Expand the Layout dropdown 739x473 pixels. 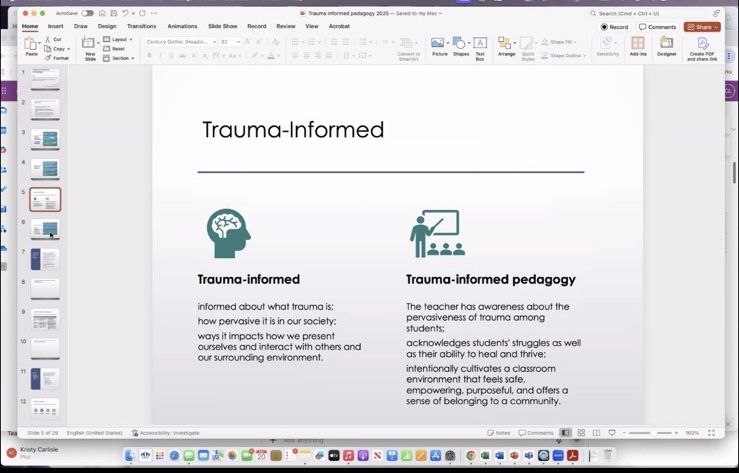(x=121, y=39)
